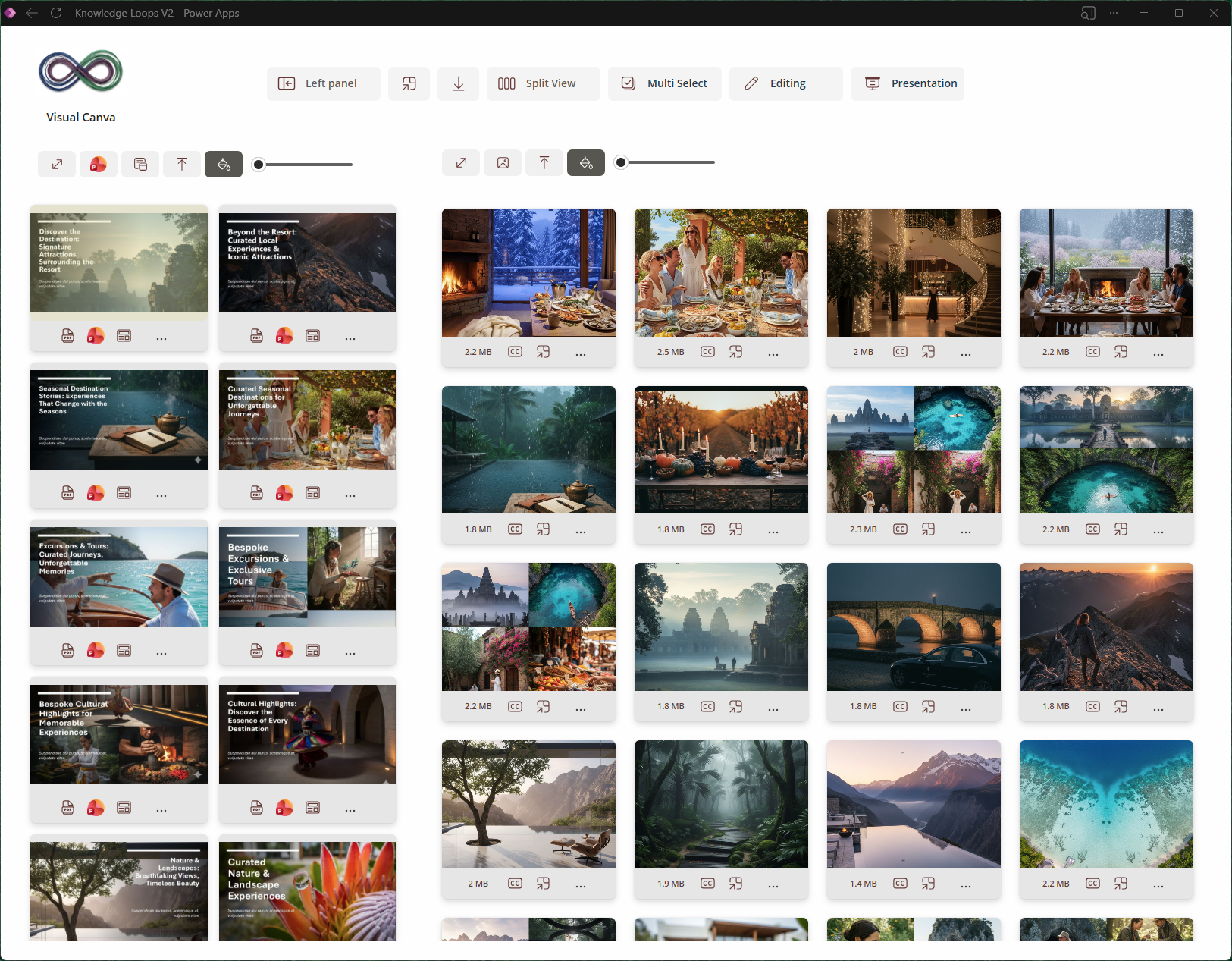Image resolution: width=1232 pixels, height=961 pixels.
Task: Open more options under the 2 MB staircase image
Action: pos(966,354)
